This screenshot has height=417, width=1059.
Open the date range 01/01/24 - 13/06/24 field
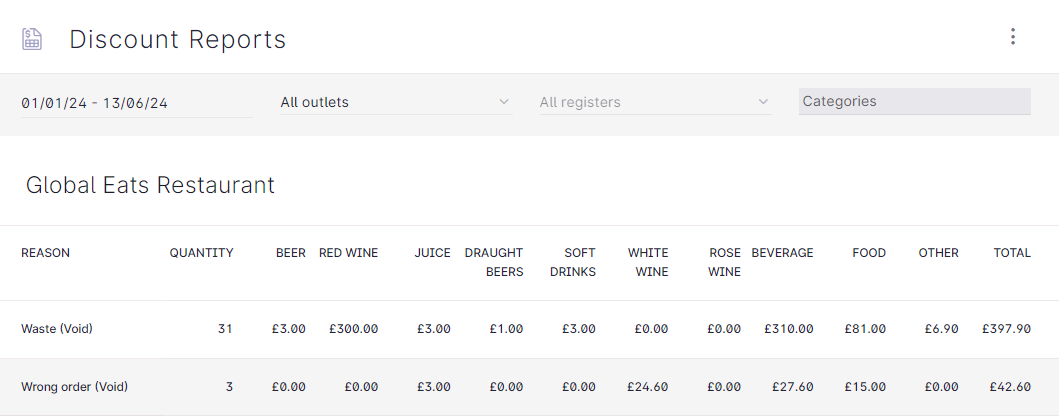(136, 103)
